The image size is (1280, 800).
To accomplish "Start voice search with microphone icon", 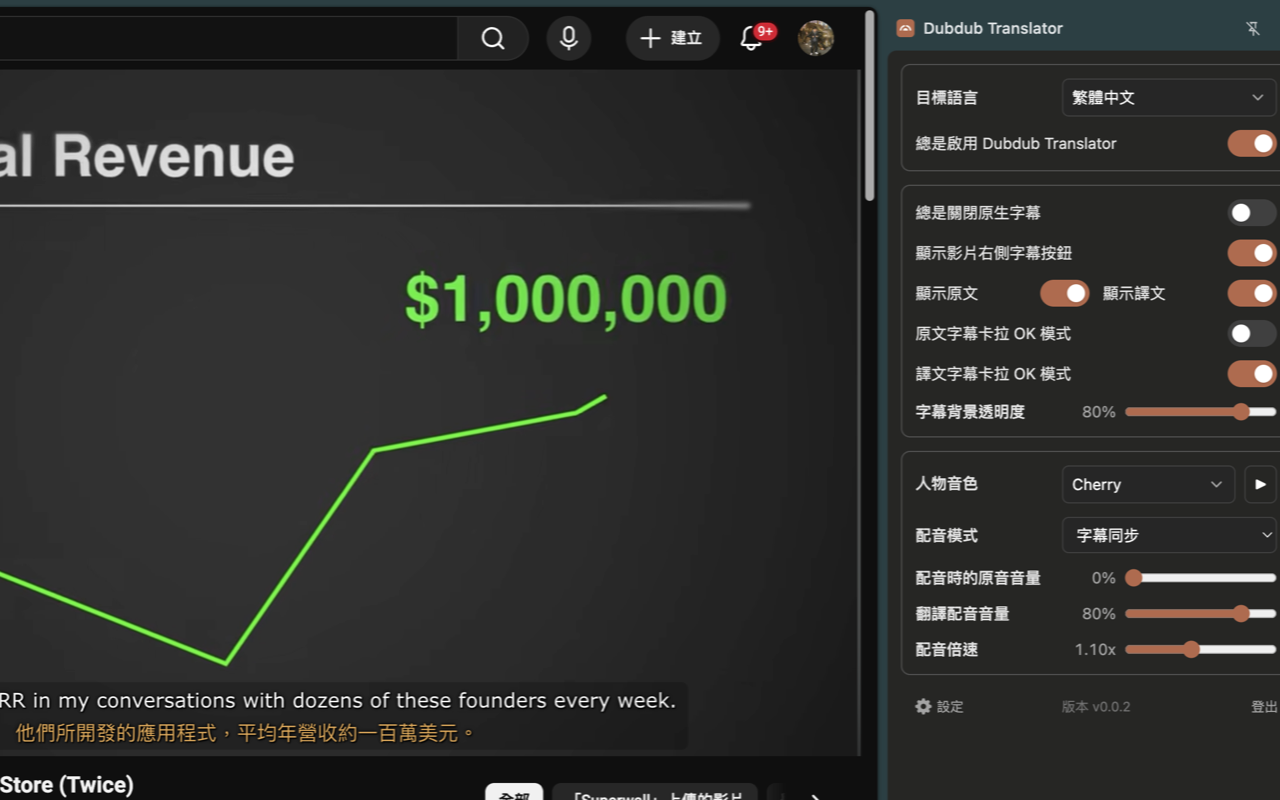I will (x=569, y=38).
